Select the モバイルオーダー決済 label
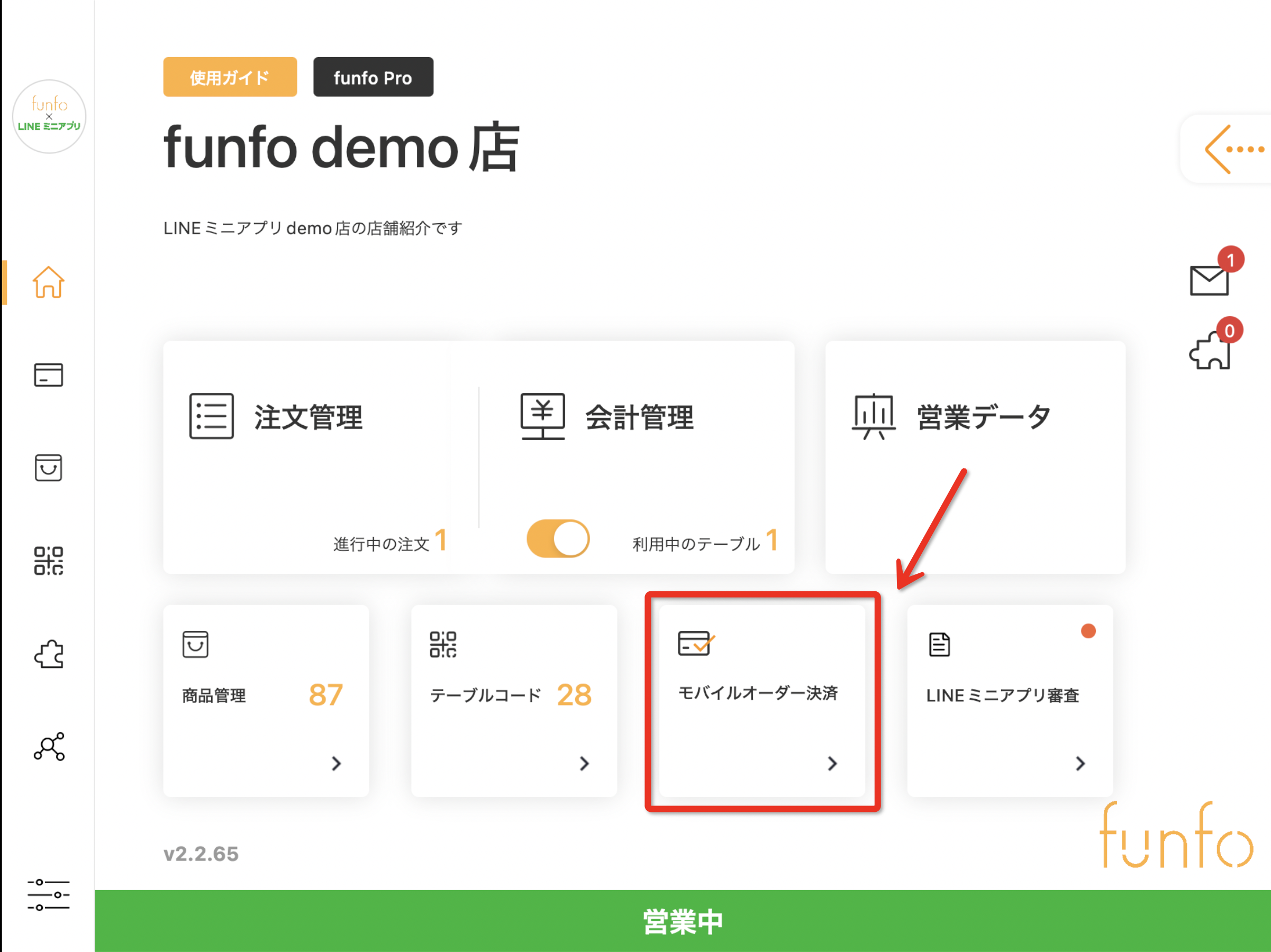1271x952 pixels. pos(758,693)
